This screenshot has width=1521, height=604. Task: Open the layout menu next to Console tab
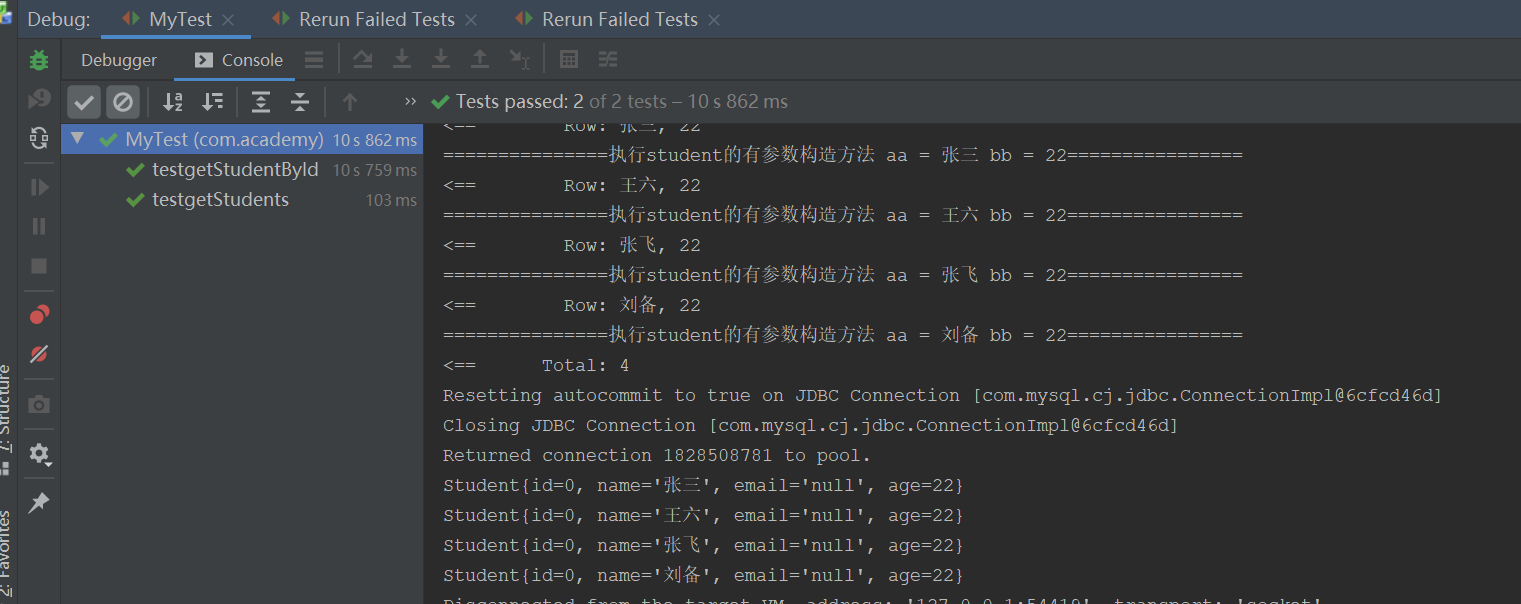coord(314,60)
